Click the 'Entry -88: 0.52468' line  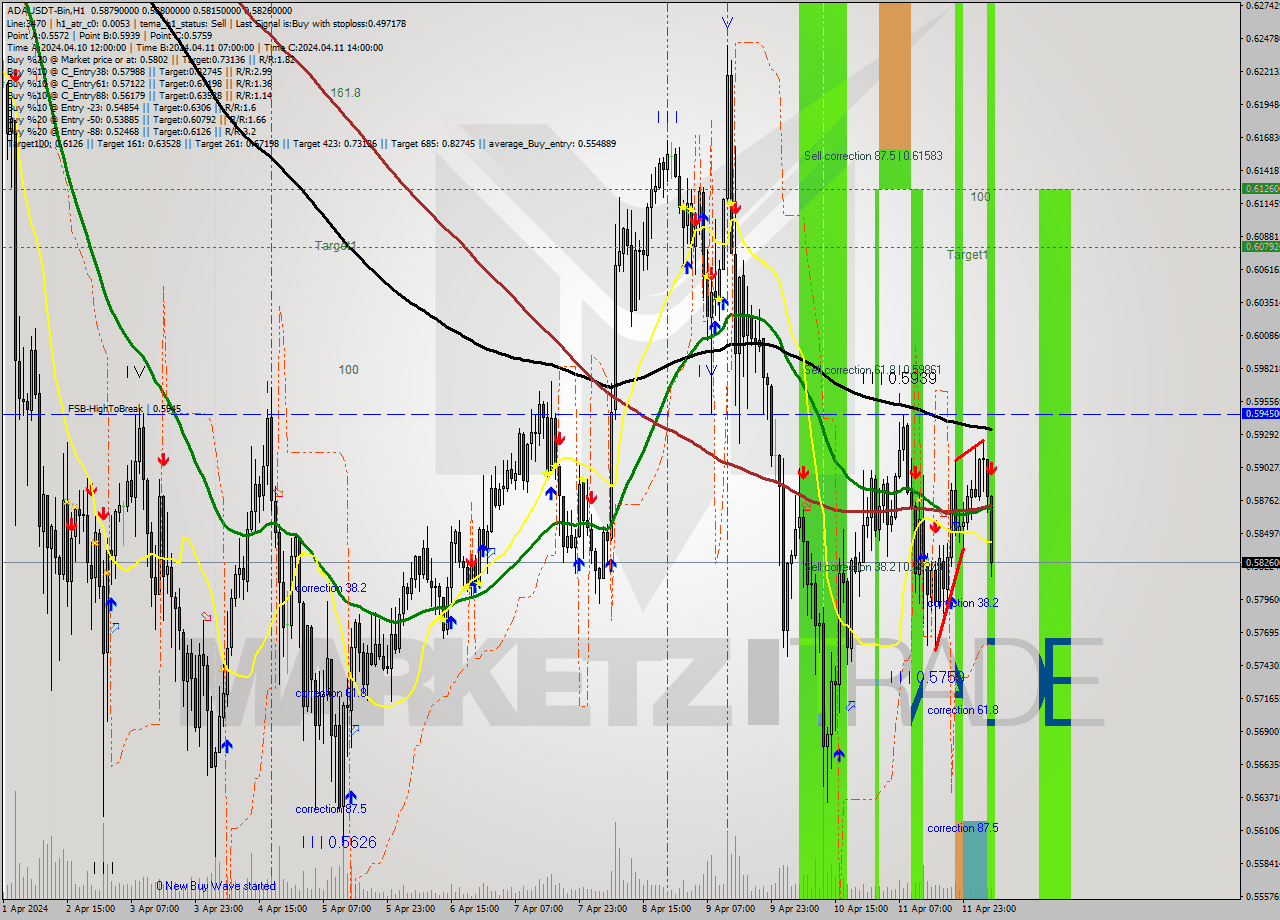pyautogui.click(x=101, y=132)
